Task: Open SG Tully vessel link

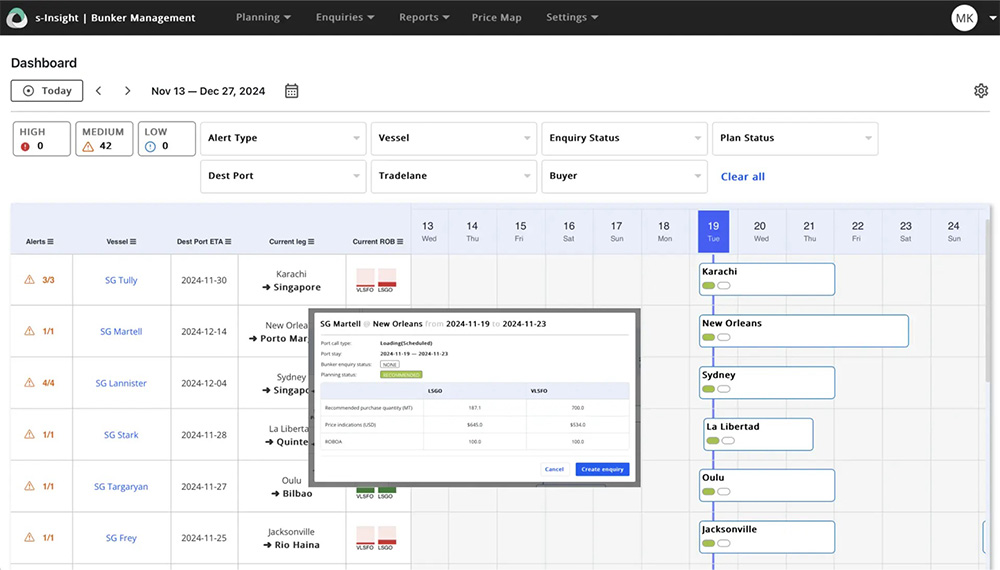Action: [x=121, y=280]
